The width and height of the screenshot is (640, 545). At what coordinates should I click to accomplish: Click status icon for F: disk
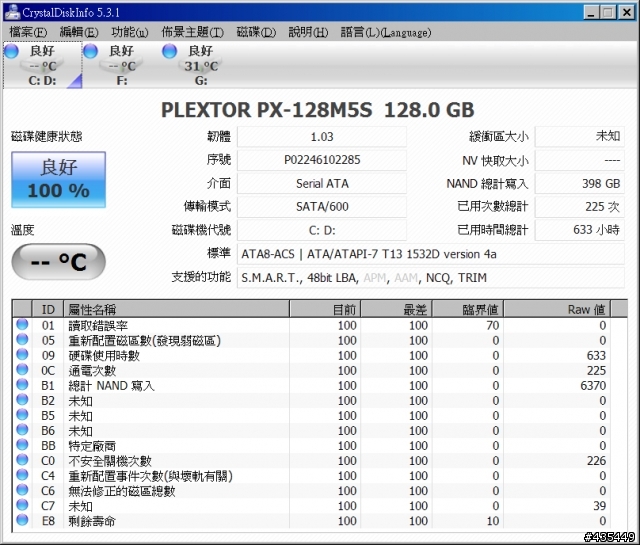[x=90, y=51]
